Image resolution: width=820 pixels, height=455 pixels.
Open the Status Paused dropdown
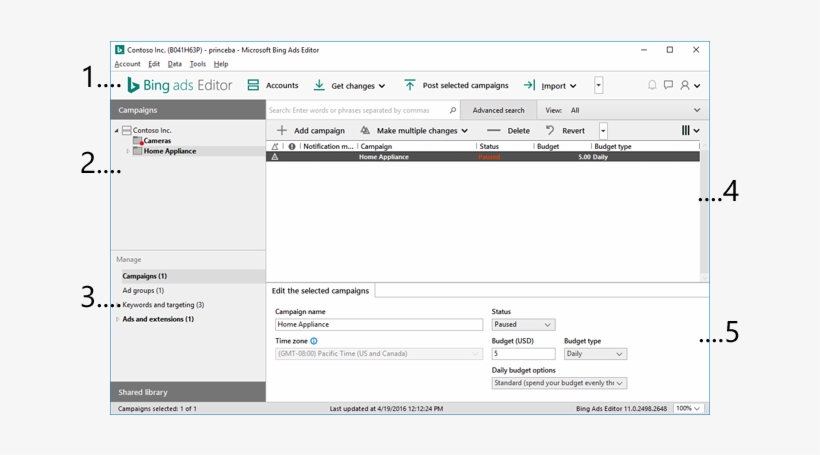(523, 324)
